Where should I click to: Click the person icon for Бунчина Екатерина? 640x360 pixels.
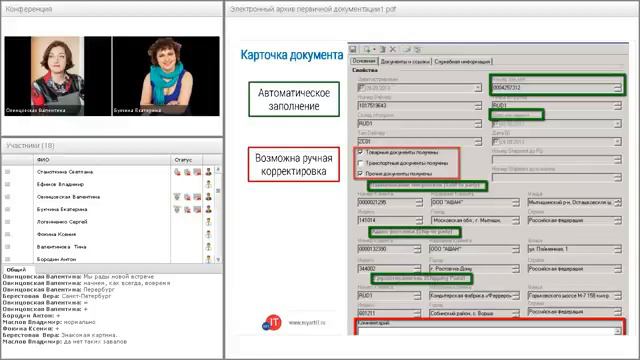point(209,209)
